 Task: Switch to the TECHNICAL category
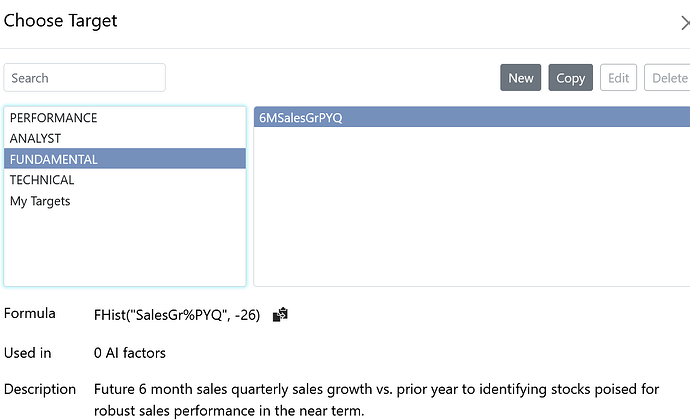click(x=42, y=180)
